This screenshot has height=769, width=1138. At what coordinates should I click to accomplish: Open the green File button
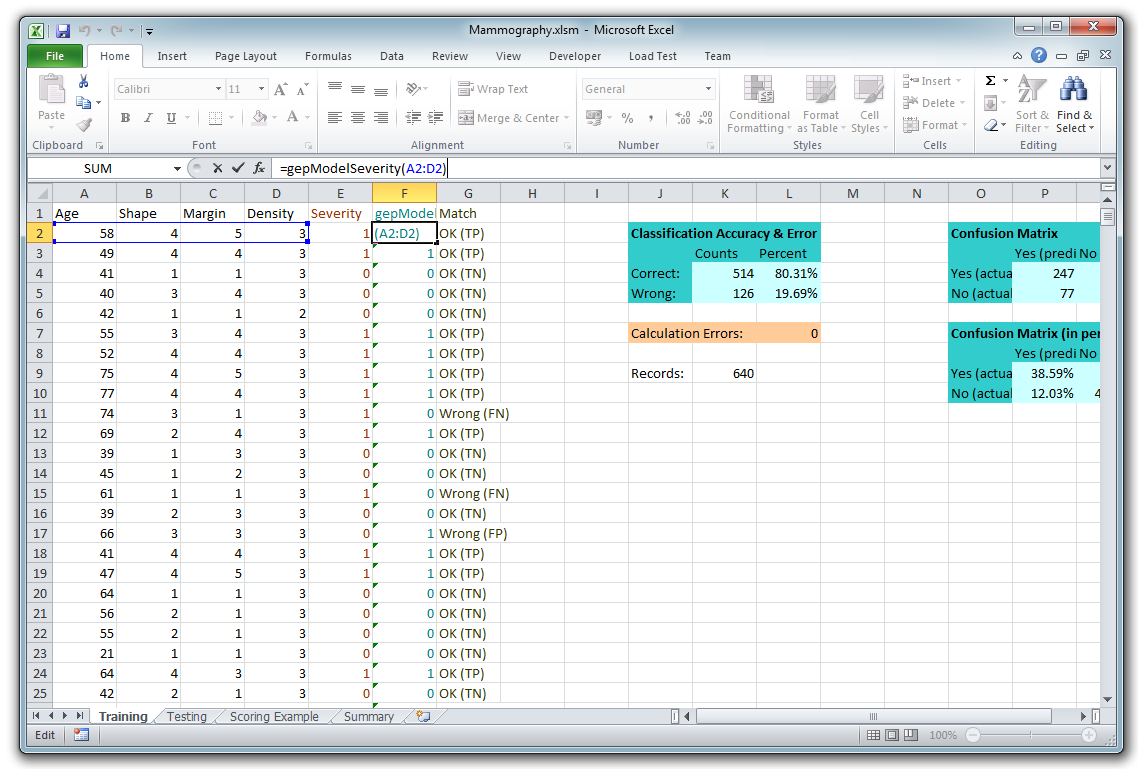(x=55, y=56)
